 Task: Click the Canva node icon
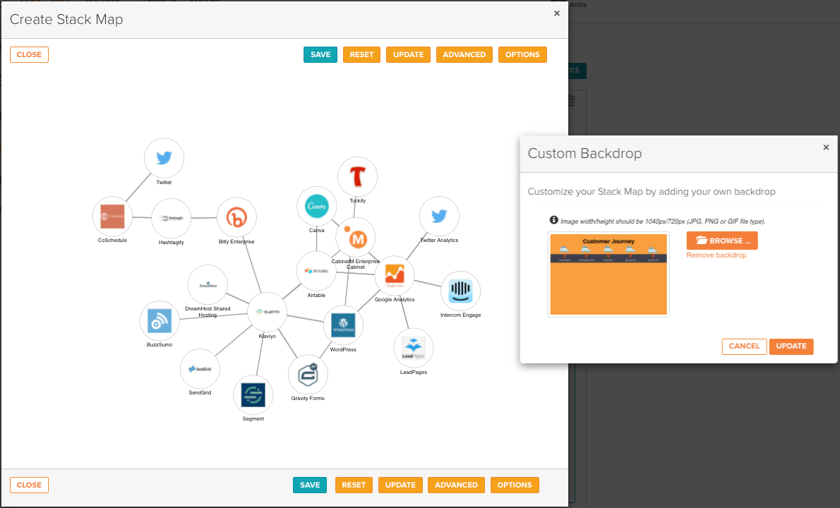pos(317,206)
